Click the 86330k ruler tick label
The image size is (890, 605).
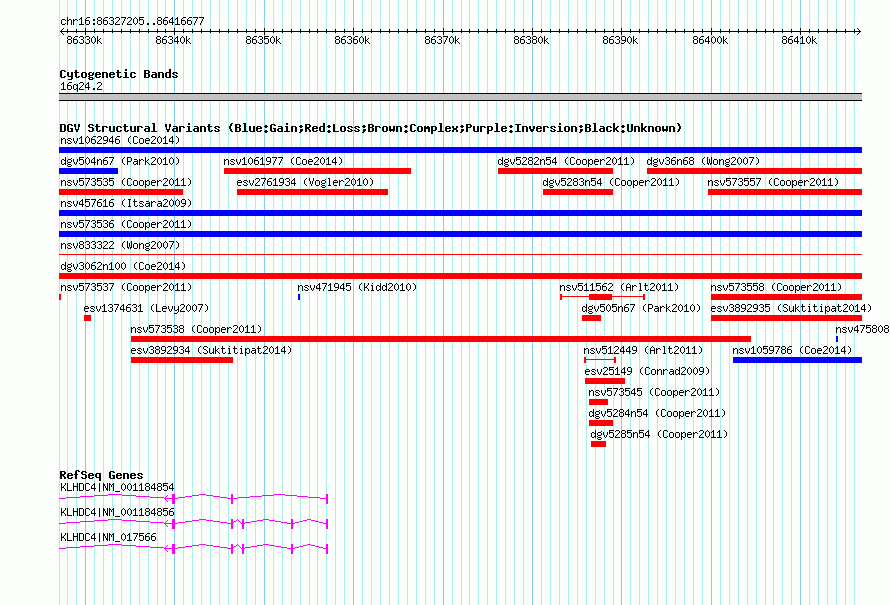[x=84, y=40]
